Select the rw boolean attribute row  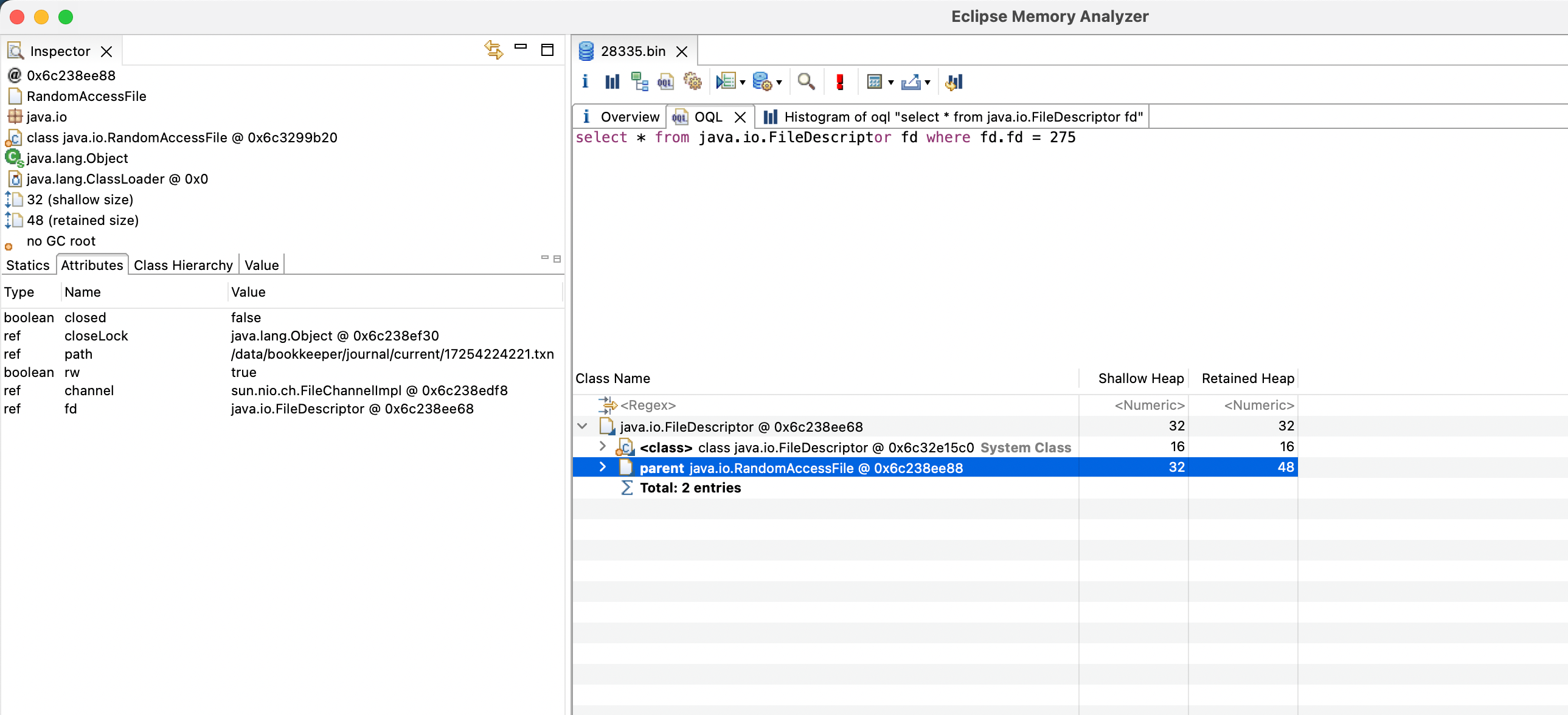(x=282, y=373)
